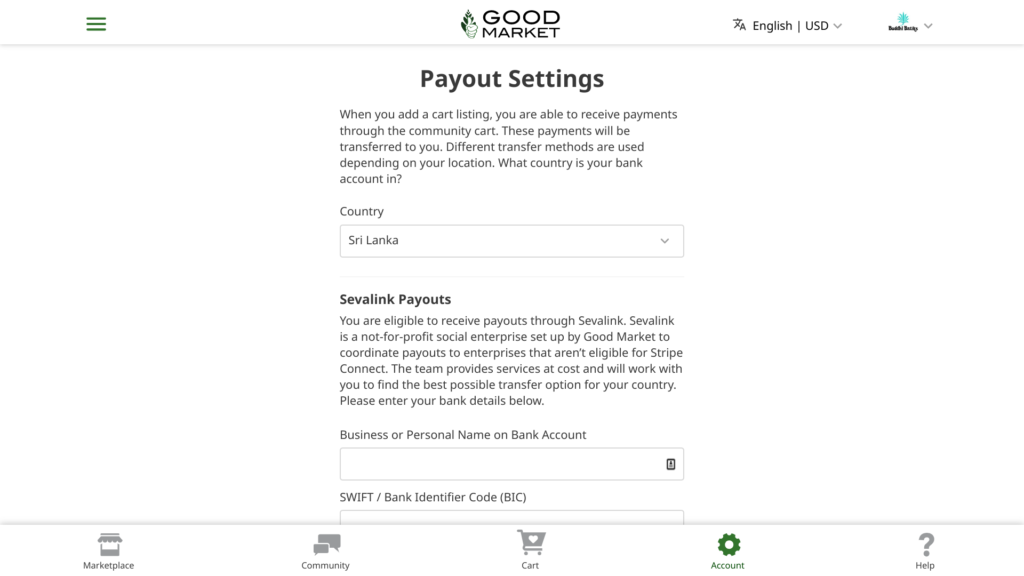Select the Cart tab label
Screen dimensions: 1024x576
(530, 566)
